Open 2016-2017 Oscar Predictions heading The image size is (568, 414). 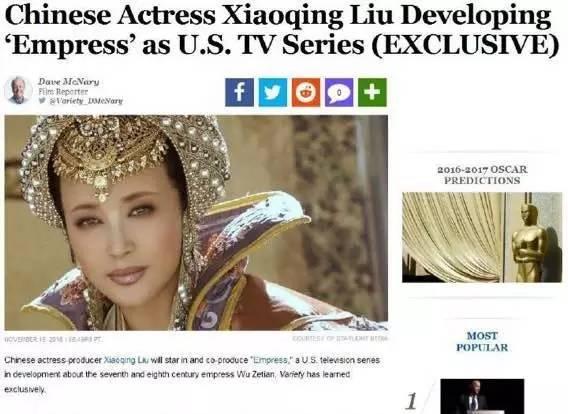pos(482,175)
